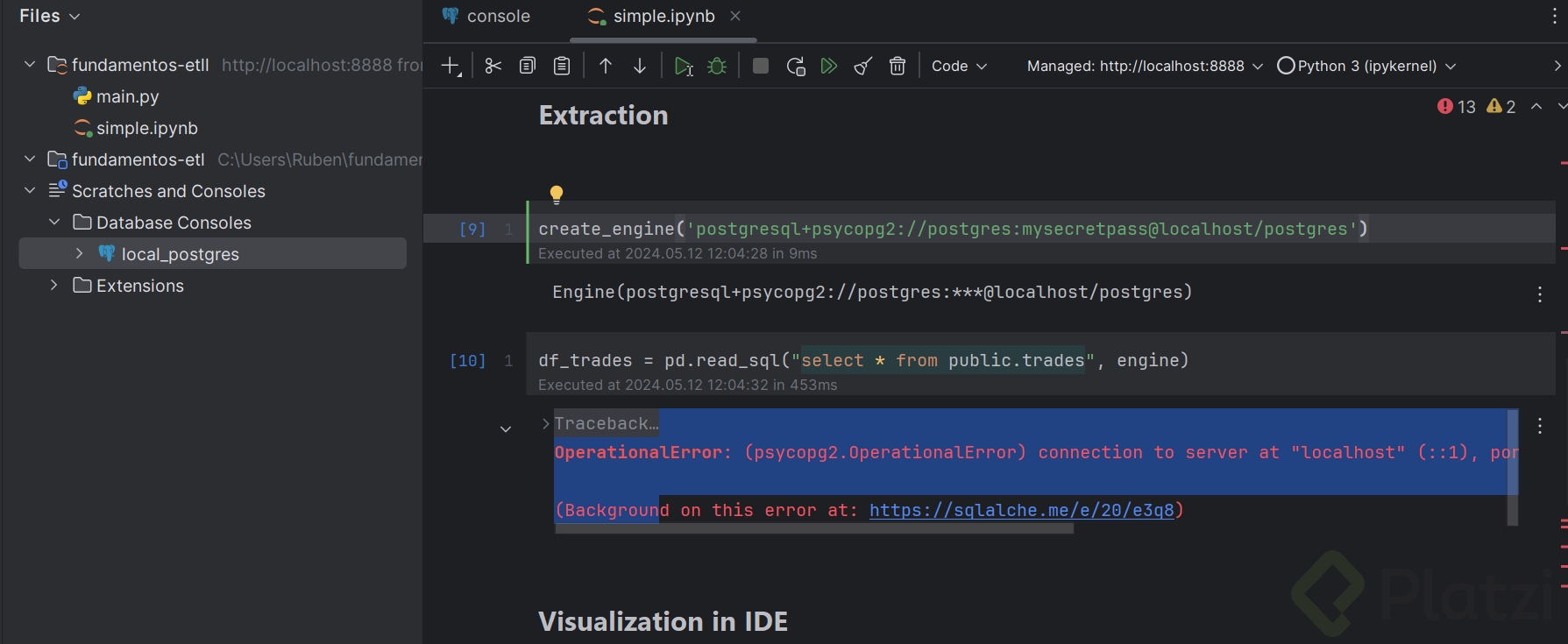Delete cell using the trash icon
1568x644 pixels.
(x=898, y=67)
